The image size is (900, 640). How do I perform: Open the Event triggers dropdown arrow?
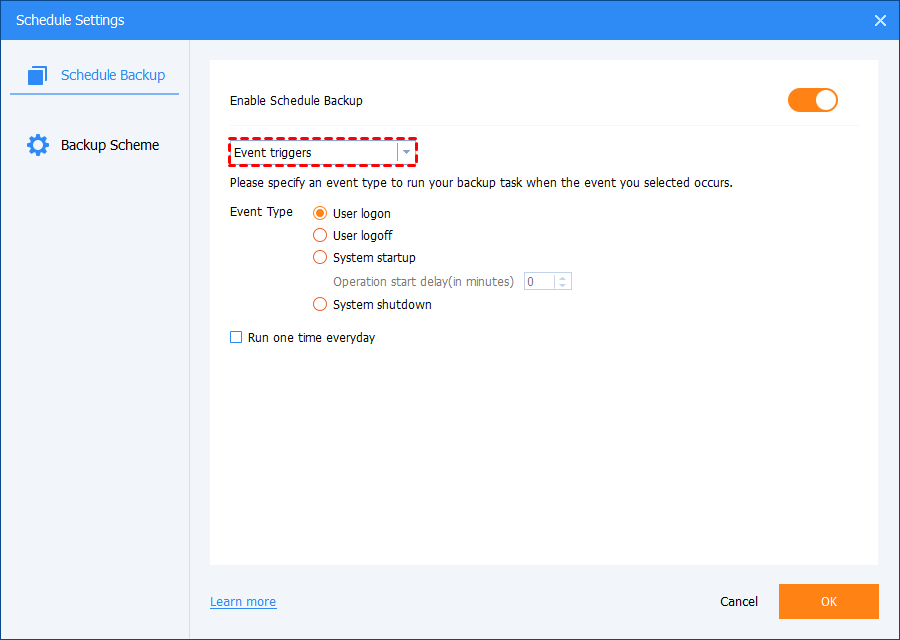point(406,152)
